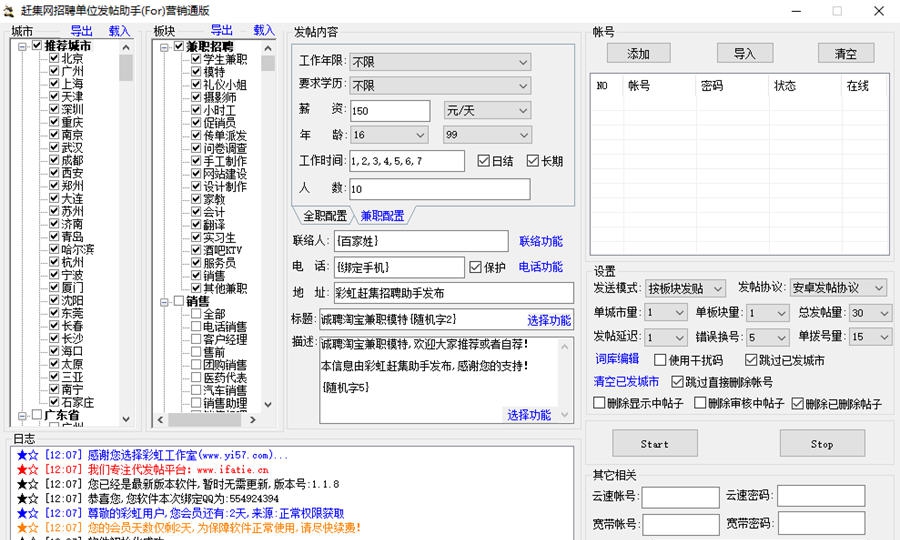Switch to the 兼职配置 tab

[382, 216]
